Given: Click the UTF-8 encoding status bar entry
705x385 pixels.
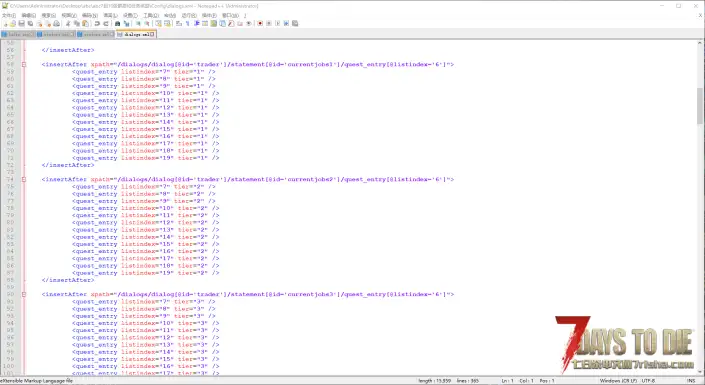Looking at the screenshot, I should pos(648,381).
